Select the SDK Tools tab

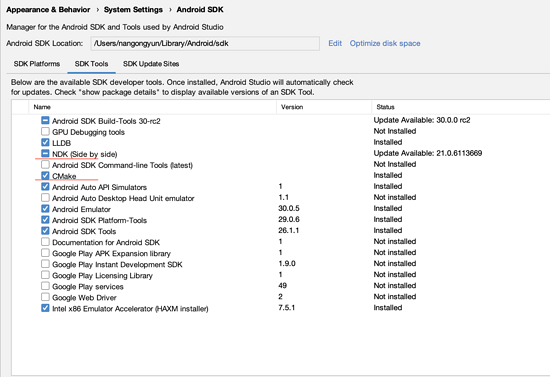click(91, 64)
